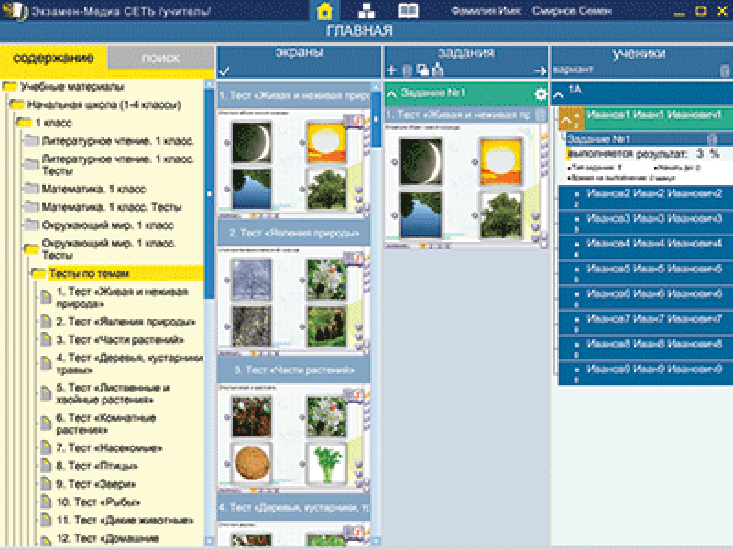Click header '3. Тест «Части растений»' in screens

click(294, 370)
